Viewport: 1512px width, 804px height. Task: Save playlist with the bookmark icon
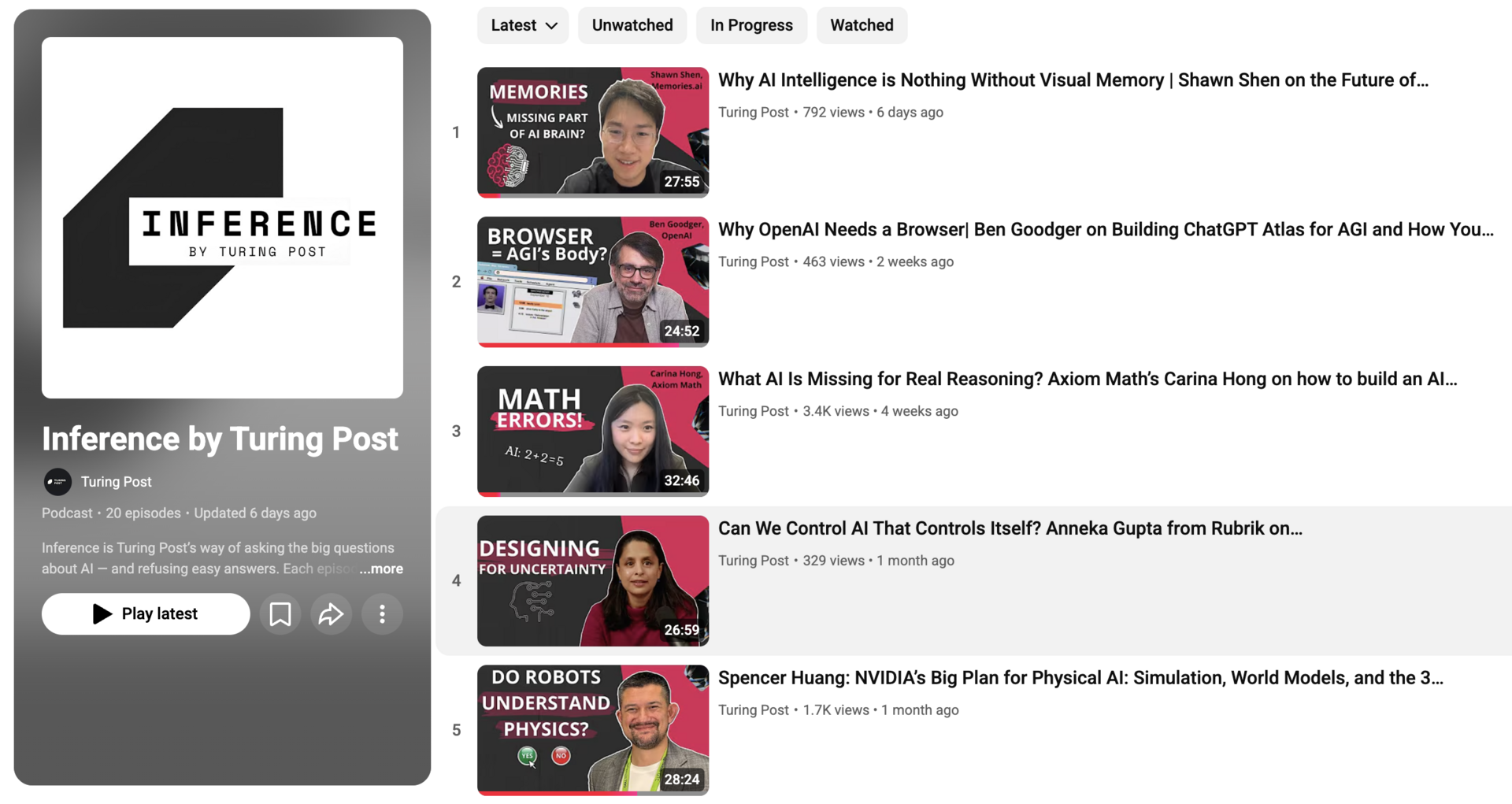(280, 613)
